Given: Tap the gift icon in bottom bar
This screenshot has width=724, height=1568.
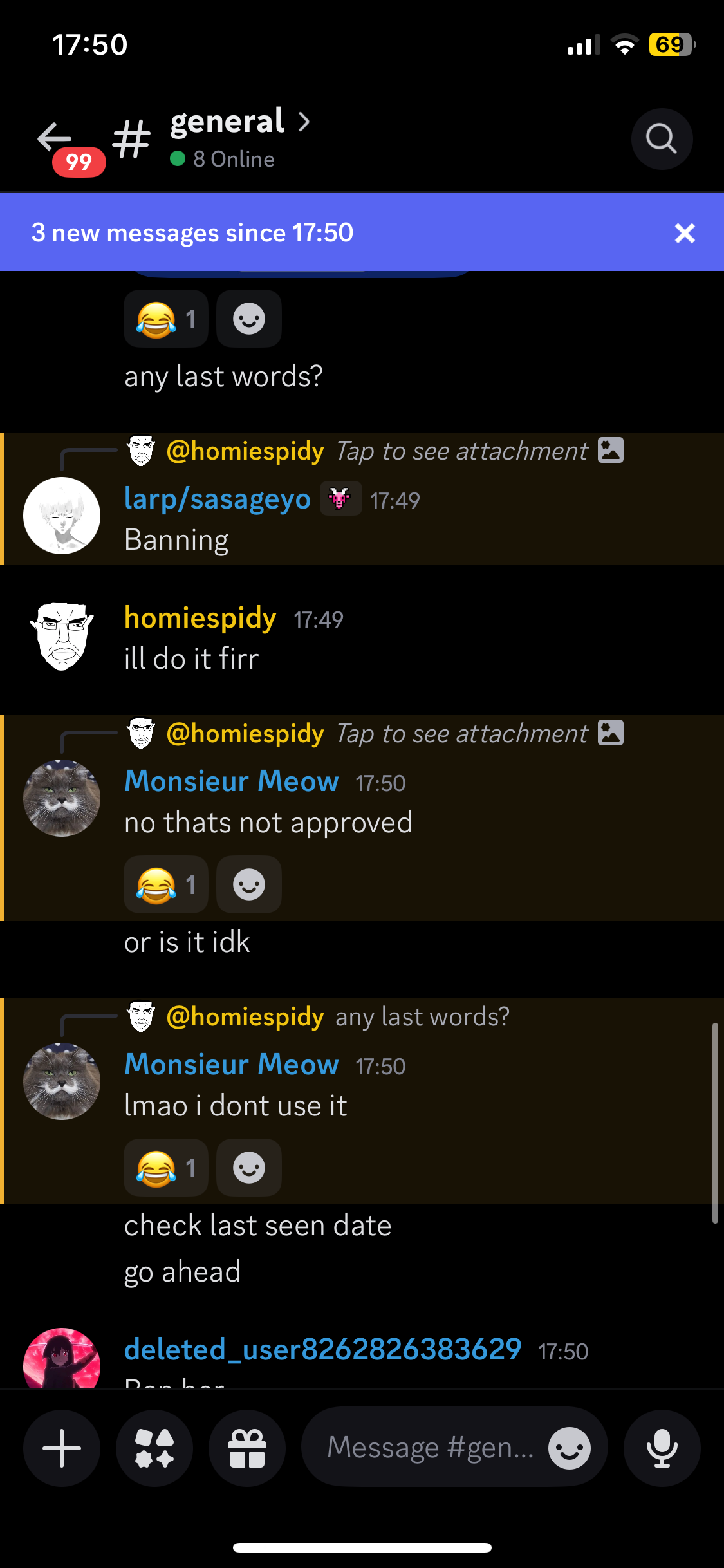Looking at the screenshot, I should coord(247,1448).
